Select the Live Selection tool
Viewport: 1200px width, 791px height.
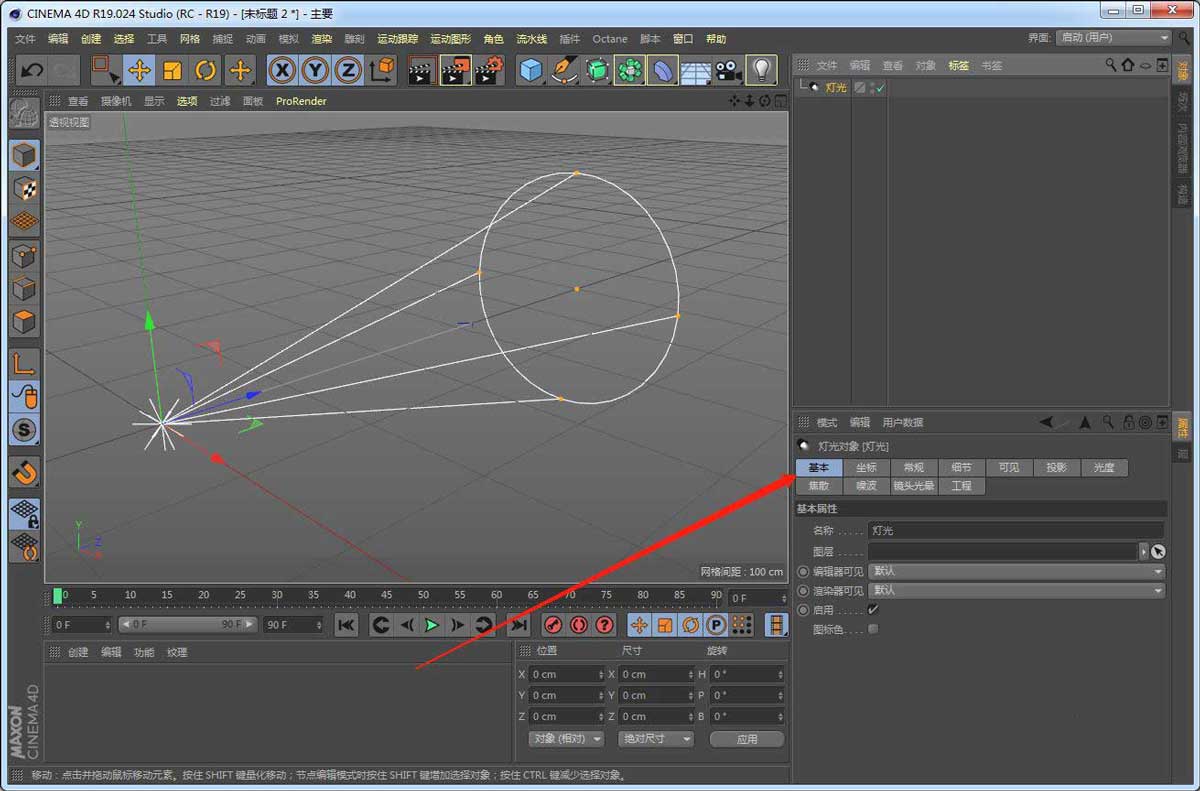[105, 70]
